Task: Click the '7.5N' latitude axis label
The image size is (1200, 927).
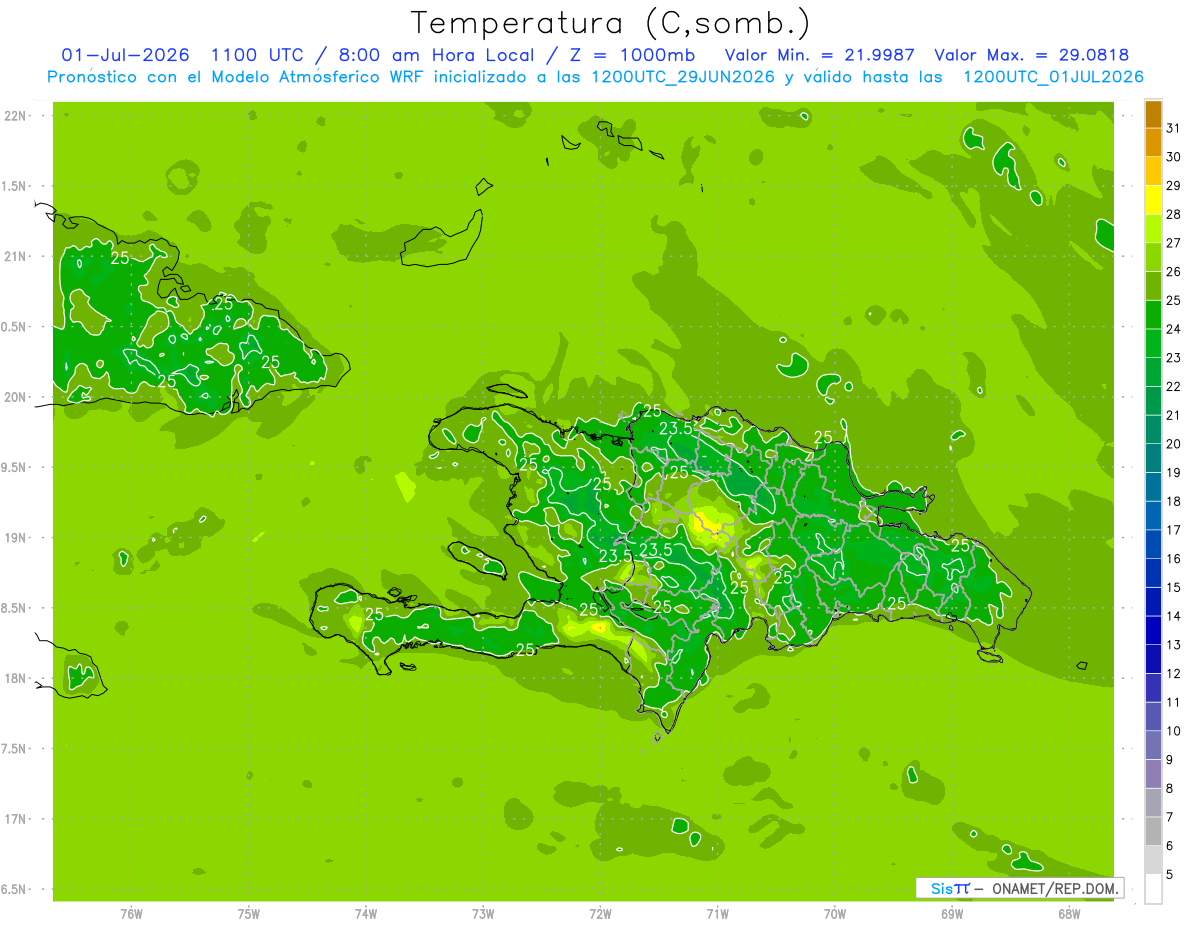Action: (x=14, y=749)
